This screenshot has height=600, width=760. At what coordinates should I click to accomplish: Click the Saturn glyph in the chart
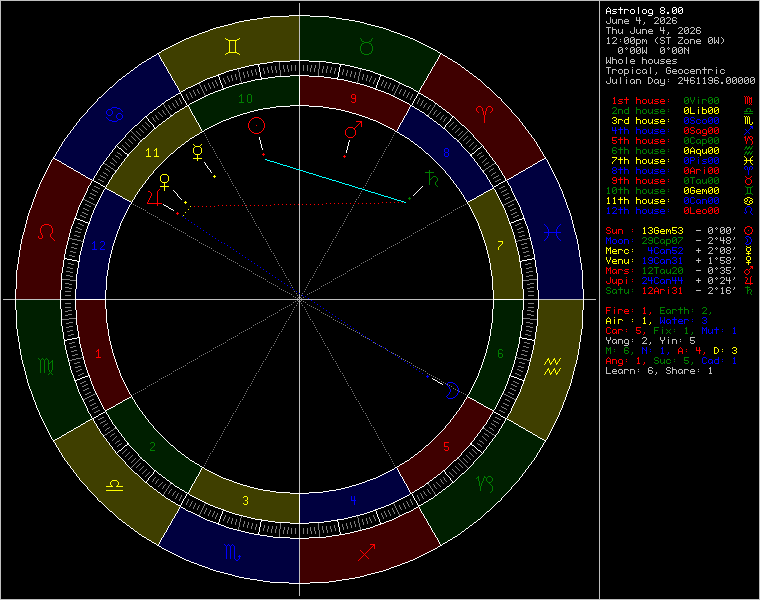click(x=431, y=178)
